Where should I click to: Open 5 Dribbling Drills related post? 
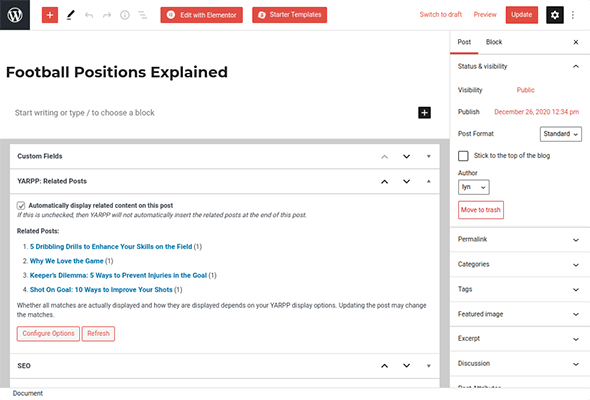click(111, 247)
